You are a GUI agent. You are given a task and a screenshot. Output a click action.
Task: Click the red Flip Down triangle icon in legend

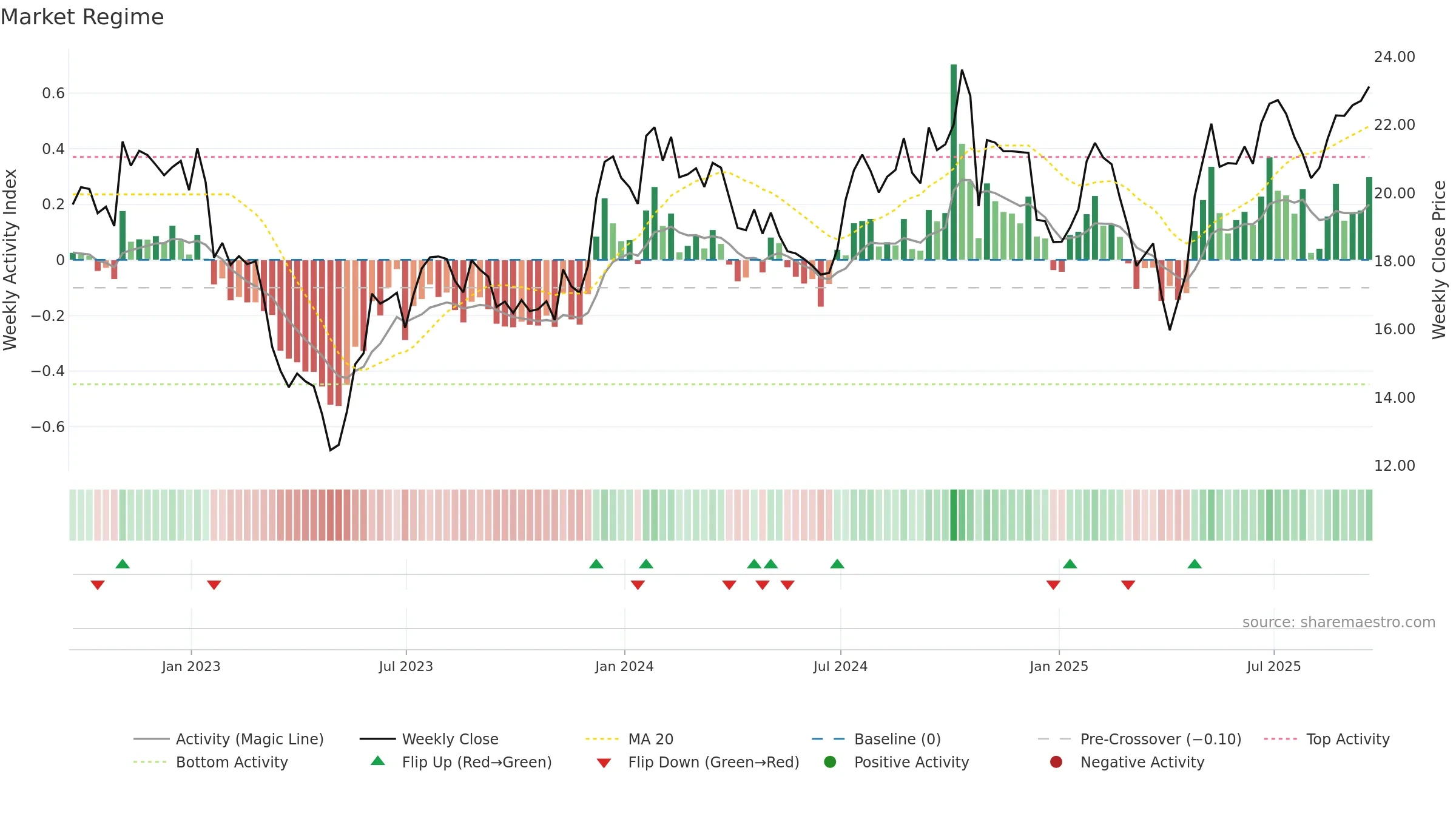click(604, 763)
